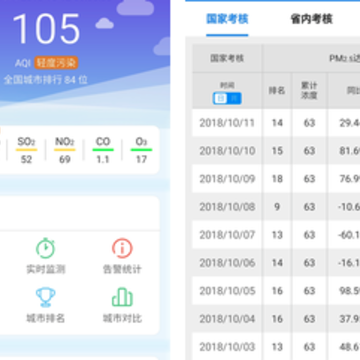
Task: Click the 时间 column header label
Action: [227, 85]
